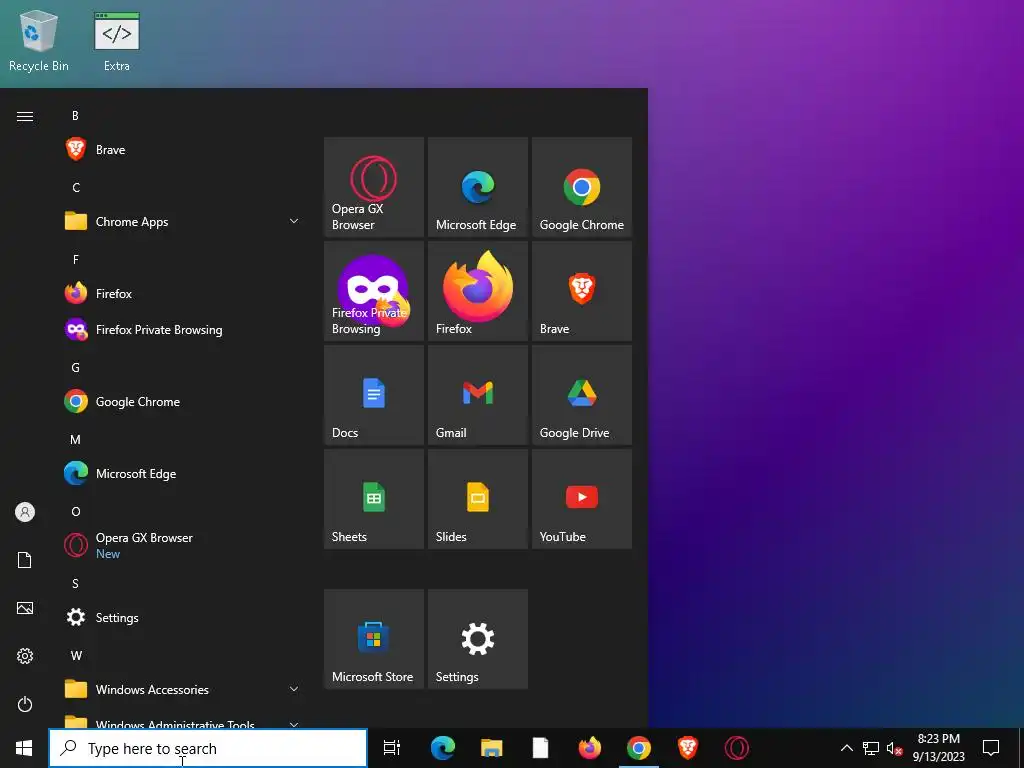Jump to letter B in app list

[75, 116]
